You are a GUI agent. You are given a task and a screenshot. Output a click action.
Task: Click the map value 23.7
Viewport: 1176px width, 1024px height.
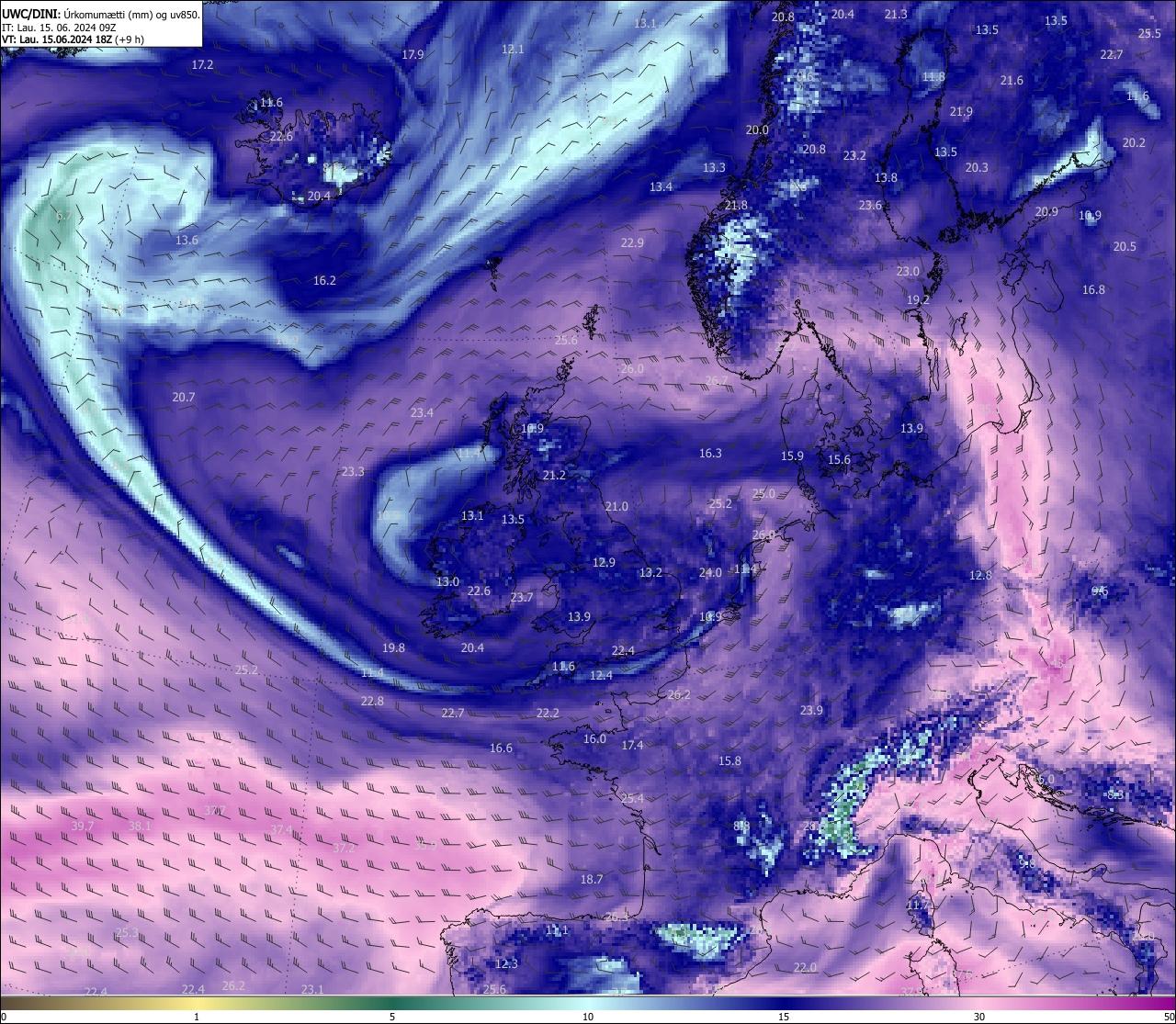coord(522,598)
